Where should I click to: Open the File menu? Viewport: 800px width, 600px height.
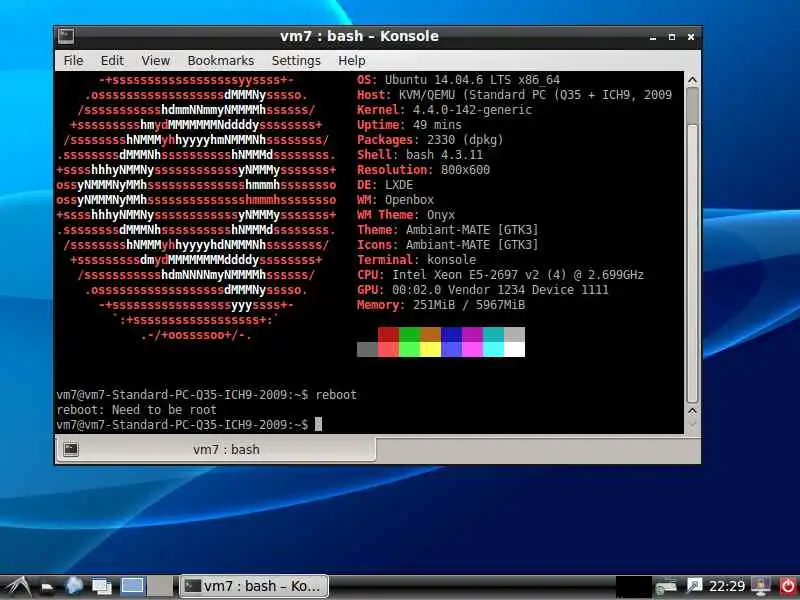[73, 61]
